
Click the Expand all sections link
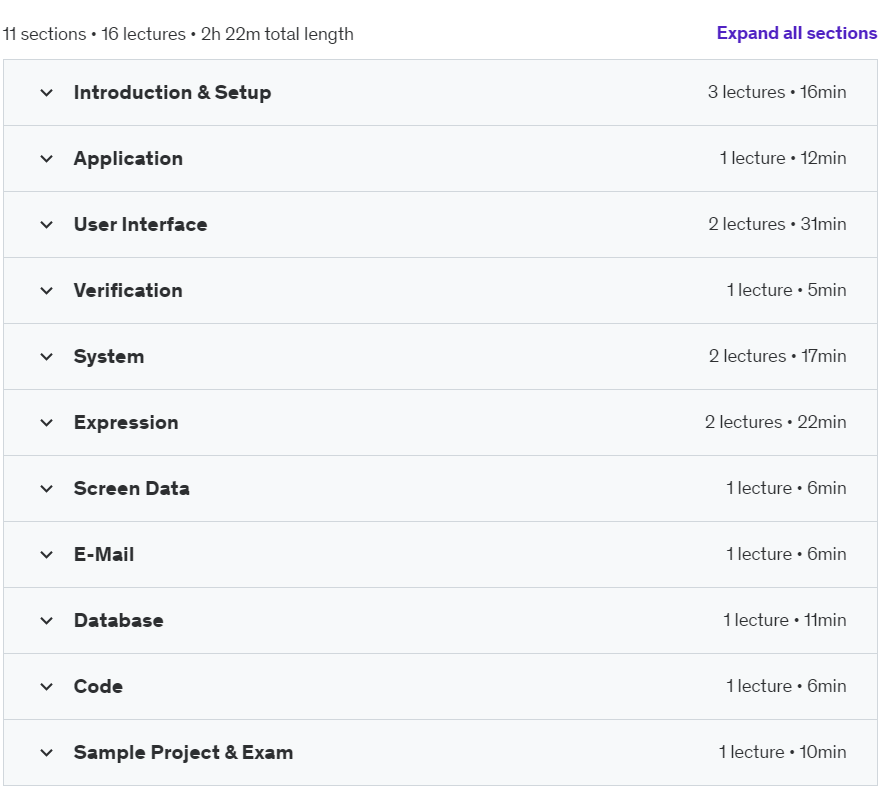pyautogui.click(x=796, y=33)
